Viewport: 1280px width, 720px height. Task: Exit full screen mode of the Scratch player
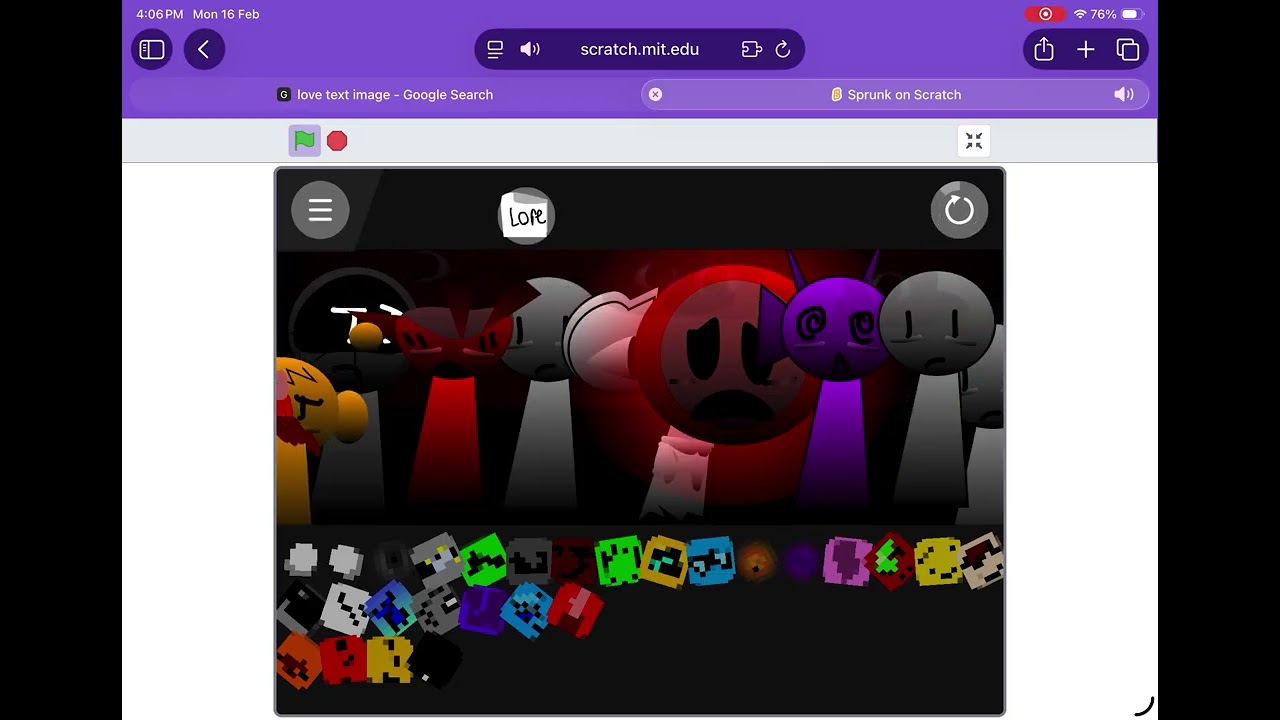(974, 141)
